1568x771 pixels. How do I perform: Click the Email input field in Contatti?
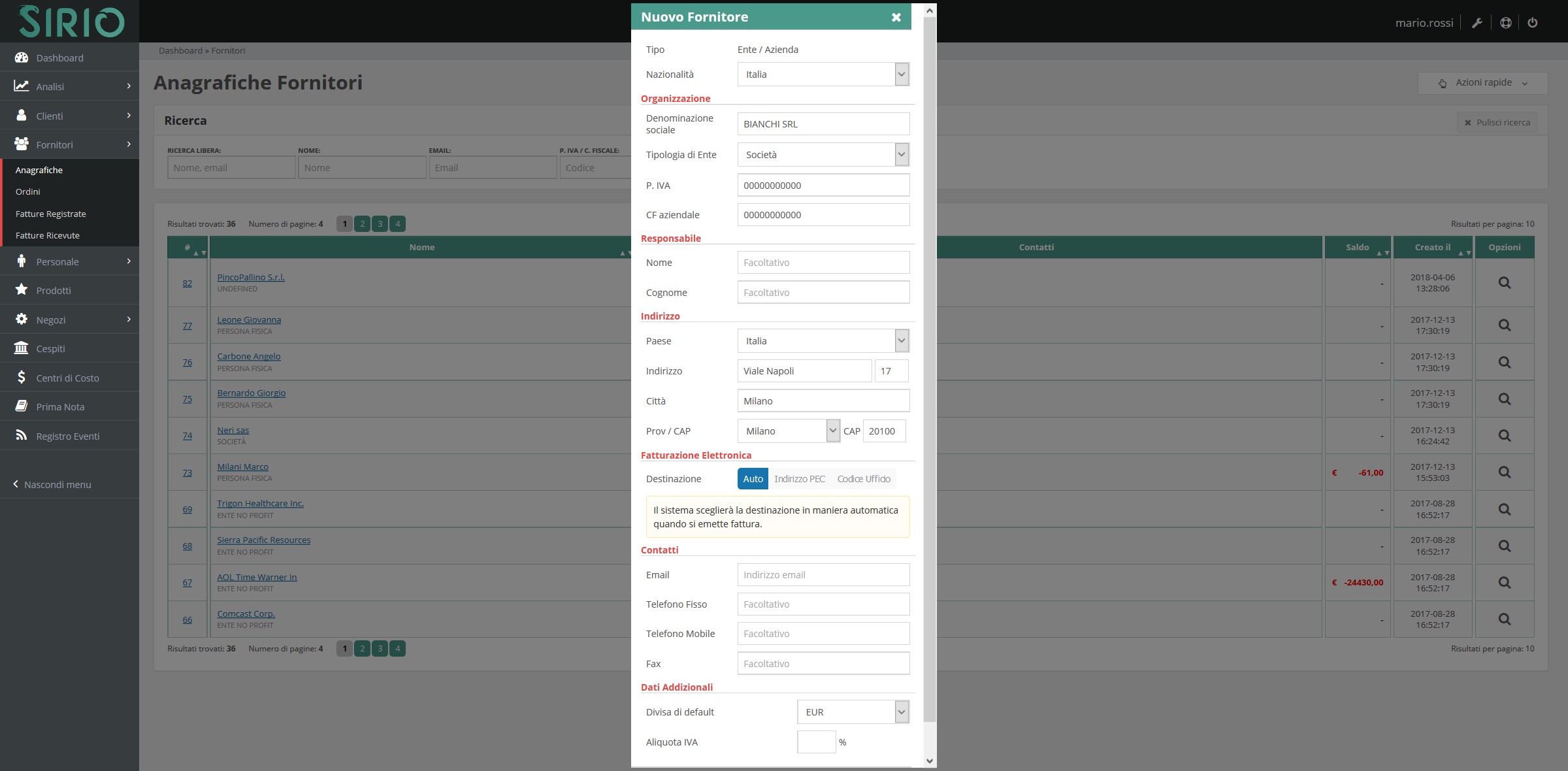[823, 575]
